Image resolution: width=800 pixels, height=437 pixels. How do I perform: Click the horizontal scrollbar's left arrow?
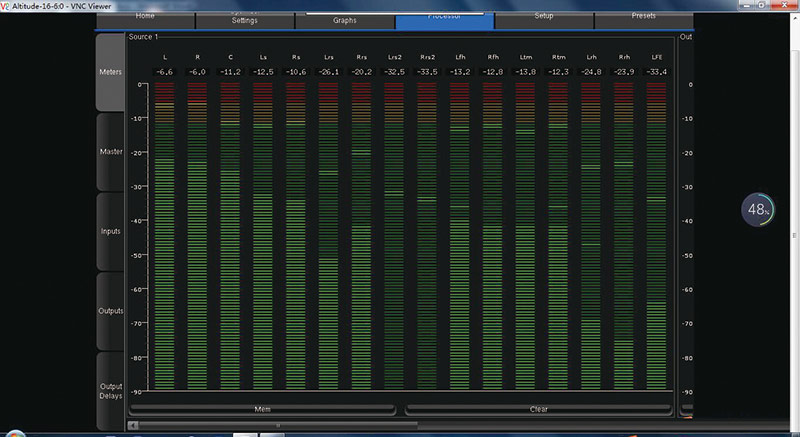pyautogui.click(x=133, y=425)
